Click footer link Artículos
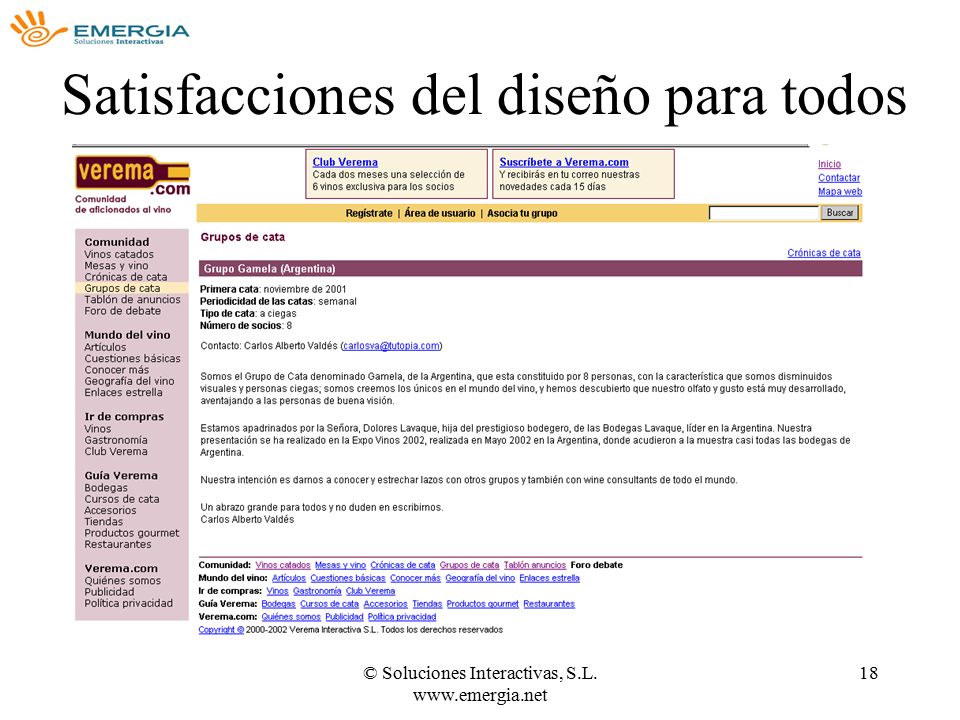Viewport: 960px width, 720px height. coord(289,578)
